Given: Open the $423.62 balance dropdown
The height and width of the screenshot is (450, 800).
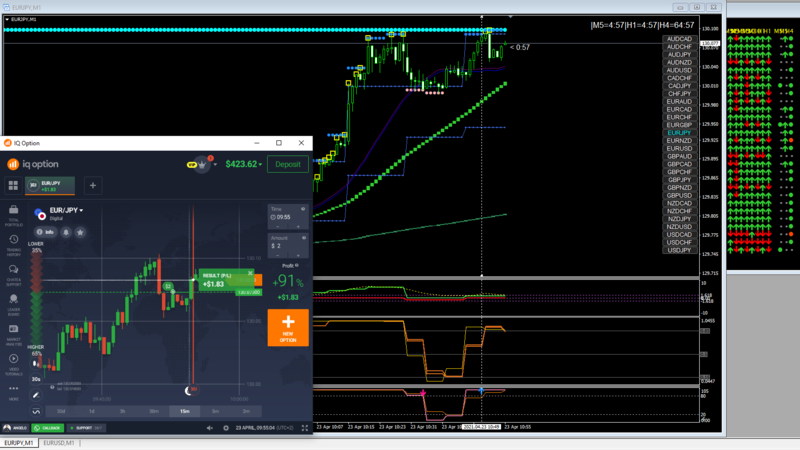Looking at the screenshot, I should click(244, 164).
